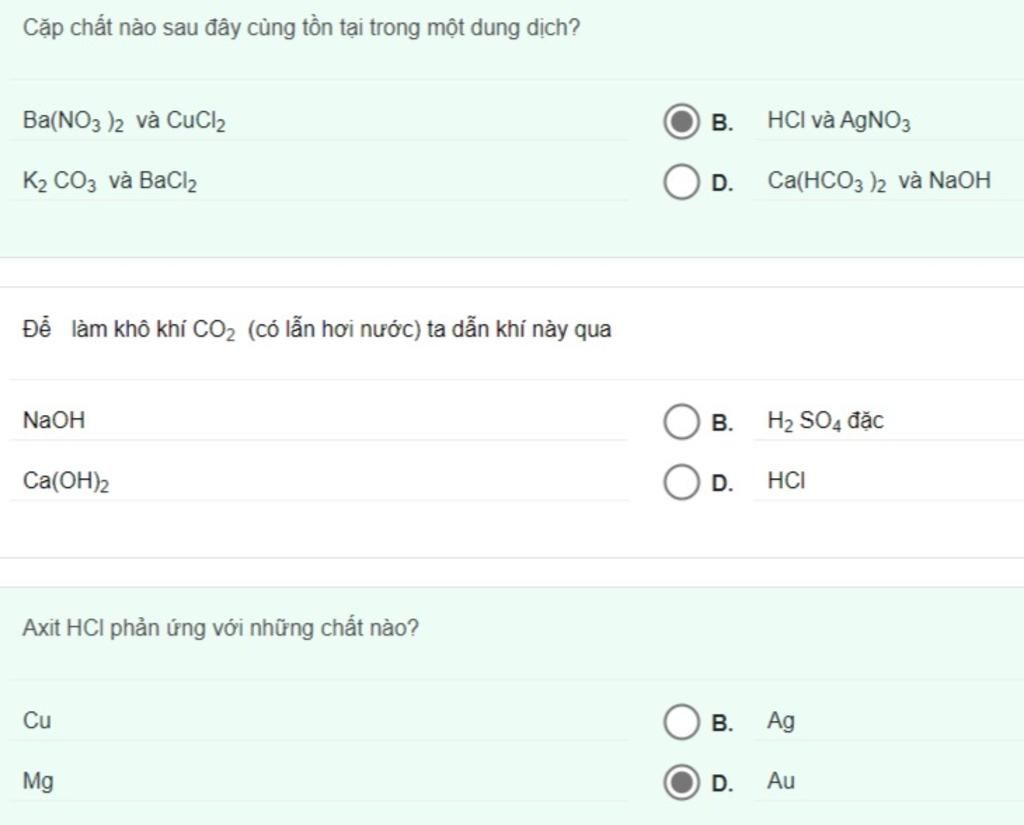Pick the Cu answer option
The image size is (1024, 825).
point(37,721)
